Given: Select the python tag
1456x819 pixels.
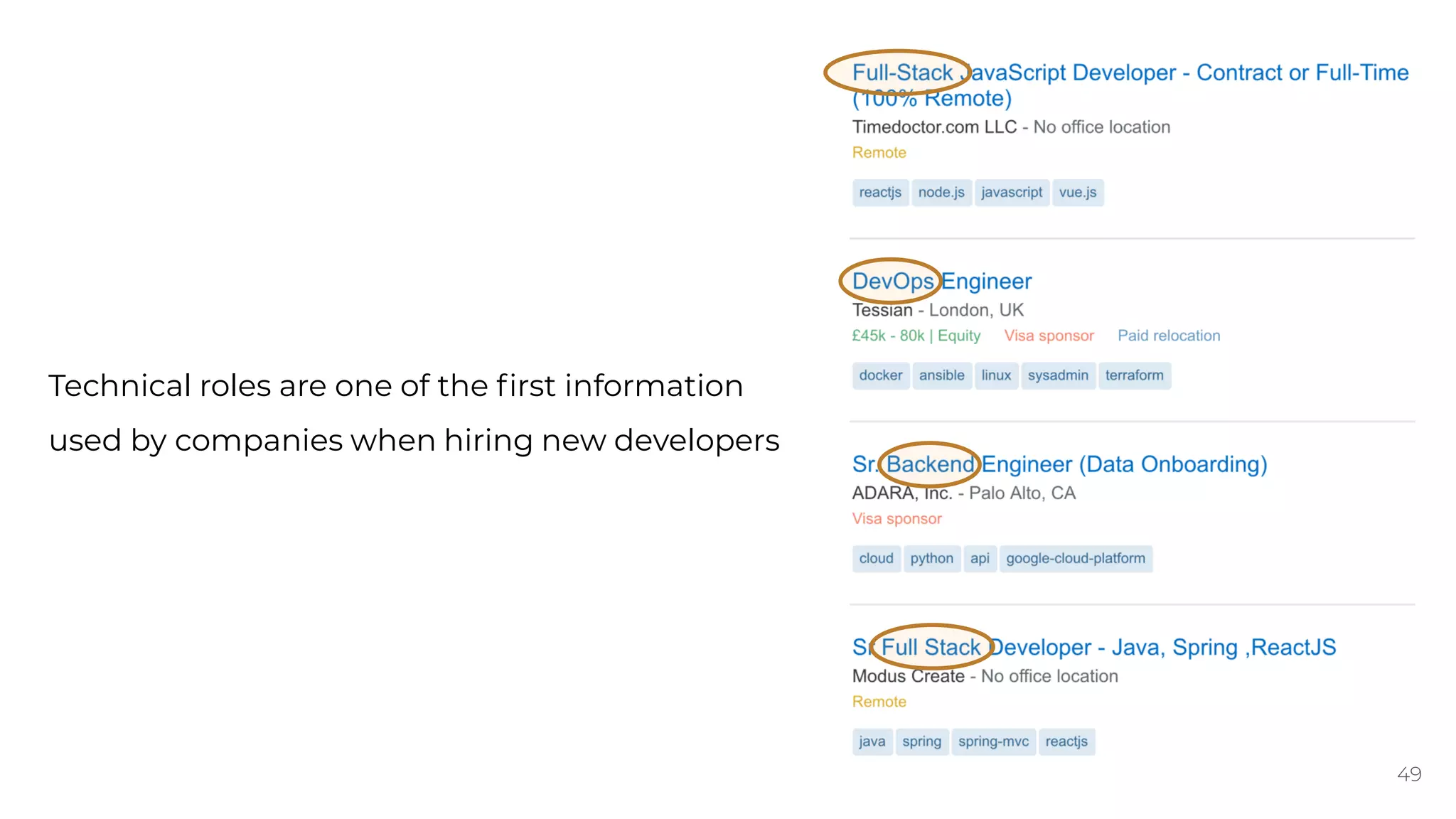Looking at the screenshot, I should coord(932,559).
